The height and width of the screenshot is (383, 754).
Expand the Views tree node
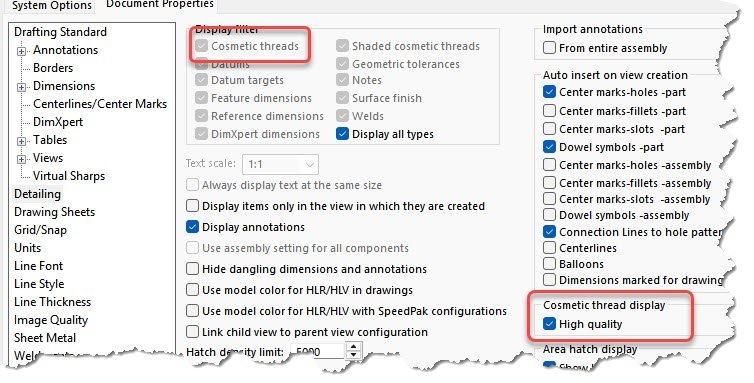click(x=21, y=159)
